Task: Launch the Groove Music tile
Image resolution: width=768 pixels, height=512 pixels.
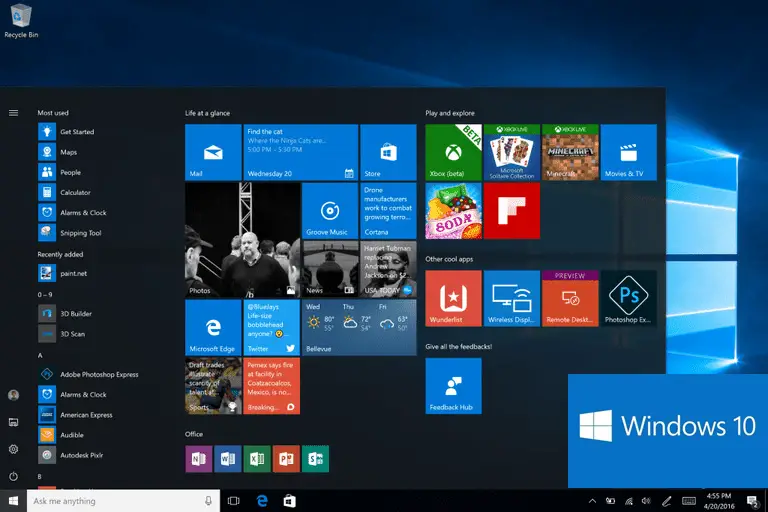Action: [329, 211]
